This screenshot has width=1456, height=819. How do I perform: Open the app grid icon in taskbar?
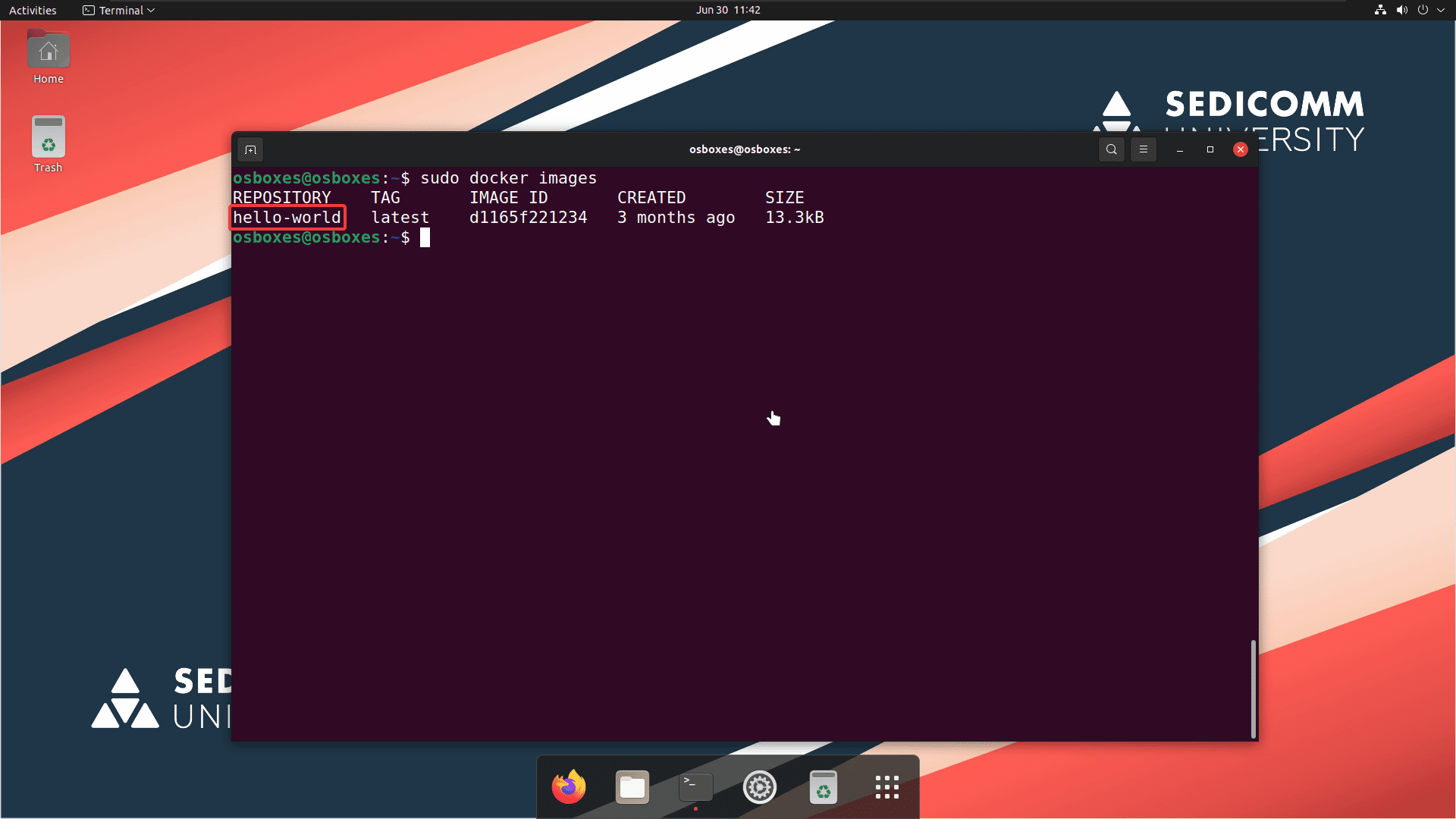[x=885, y=787]
